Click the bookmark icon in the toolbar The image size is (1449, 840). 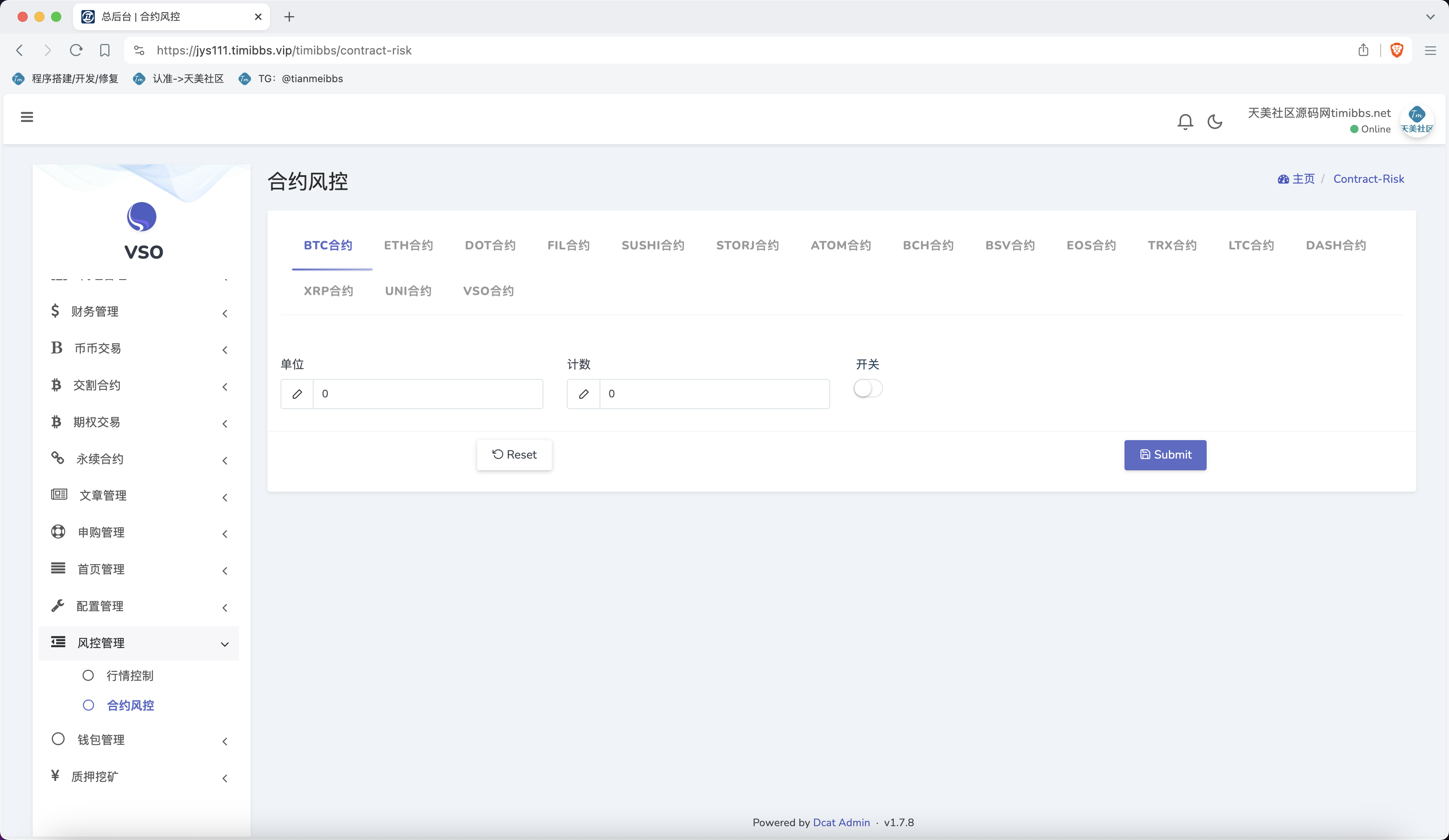105,50
